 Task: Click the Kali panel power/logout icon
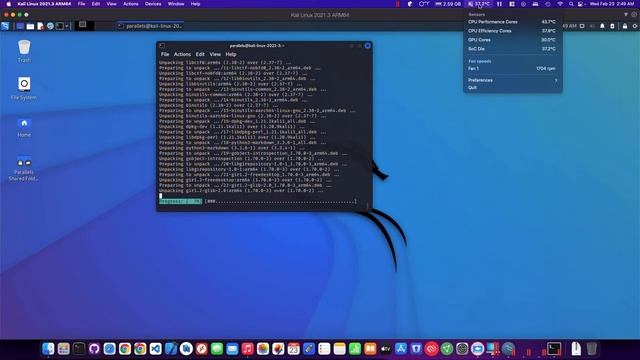coord(635,26)
